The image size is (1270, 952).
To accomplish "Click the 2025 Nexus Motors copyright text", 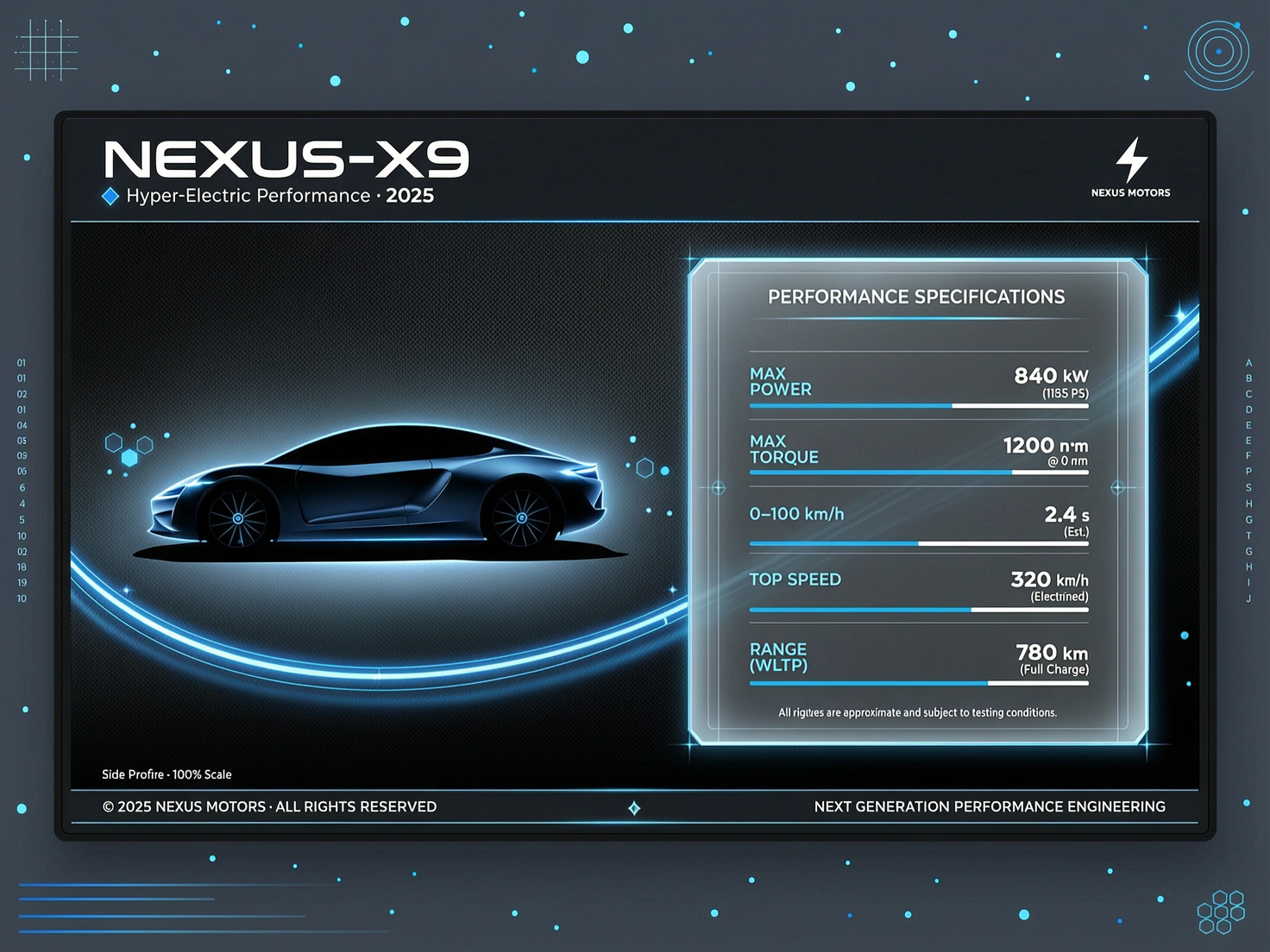I will click(269, 807).
